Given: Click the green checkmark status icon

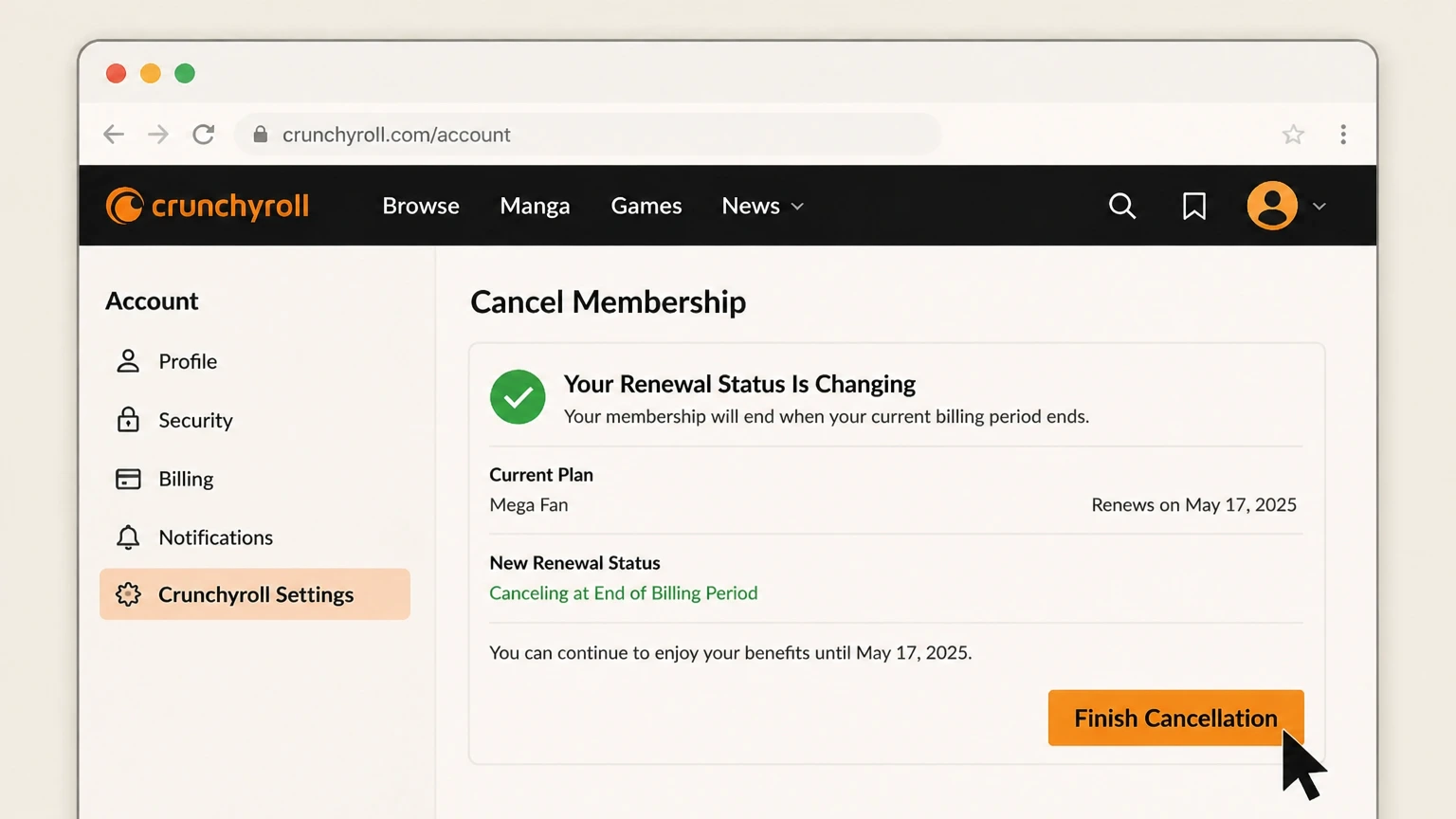Looking at the screenshot, I should tap(518, 396).
